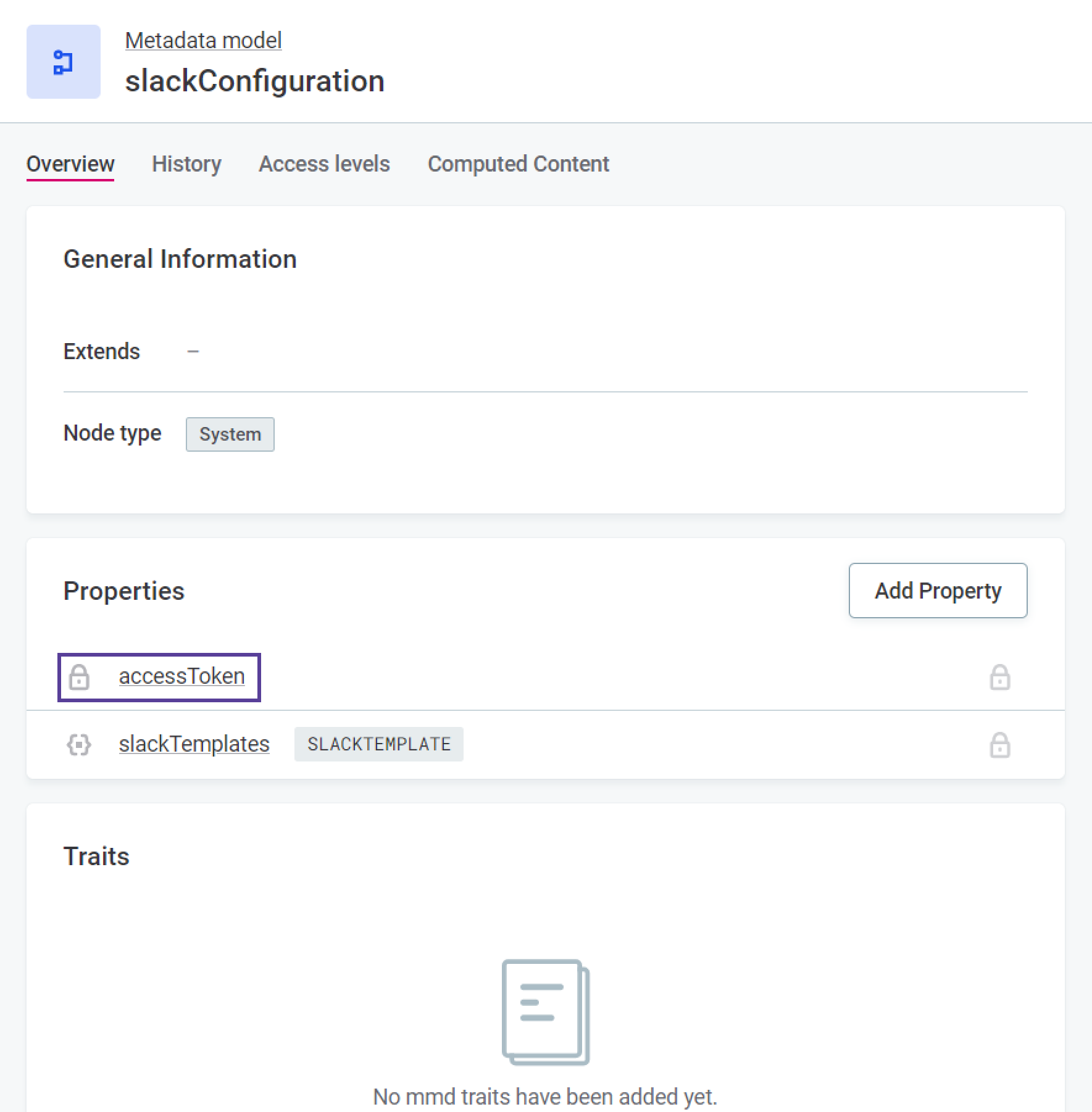
Task: Click the lock icon on the slackTemplates row
Action: coord(1000,744)
